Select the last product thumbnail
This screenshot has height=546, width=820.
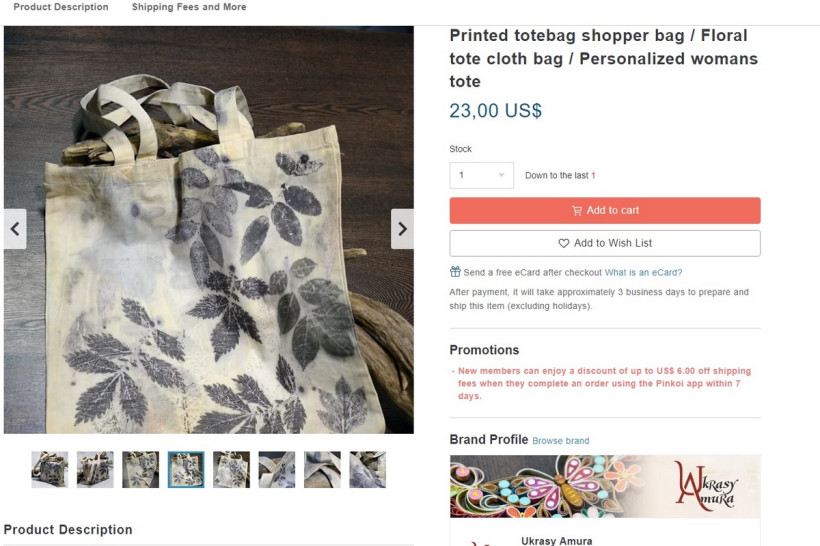coord(368,470)
